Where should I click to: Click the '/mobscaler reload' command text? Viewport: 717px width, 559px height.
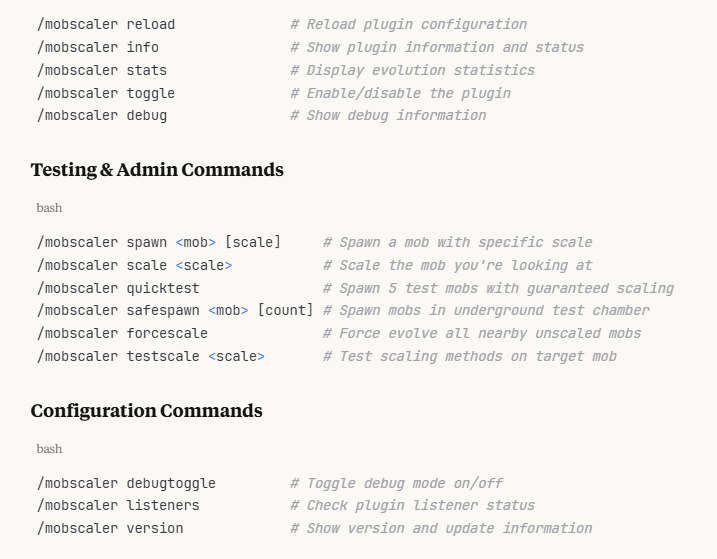(106, 24)
